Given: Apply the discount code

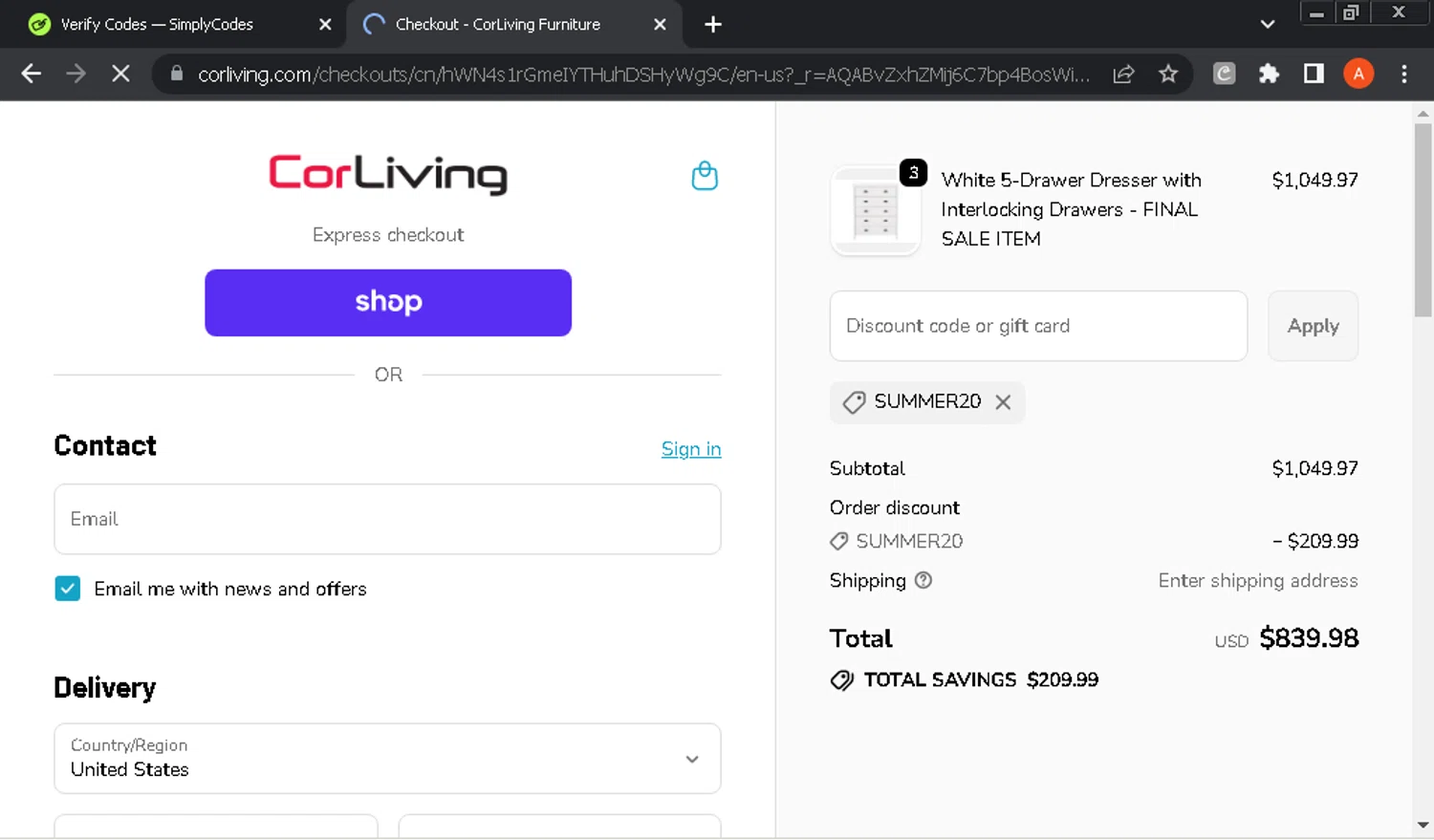Looking at the screenshot, I should point(1313,326).
